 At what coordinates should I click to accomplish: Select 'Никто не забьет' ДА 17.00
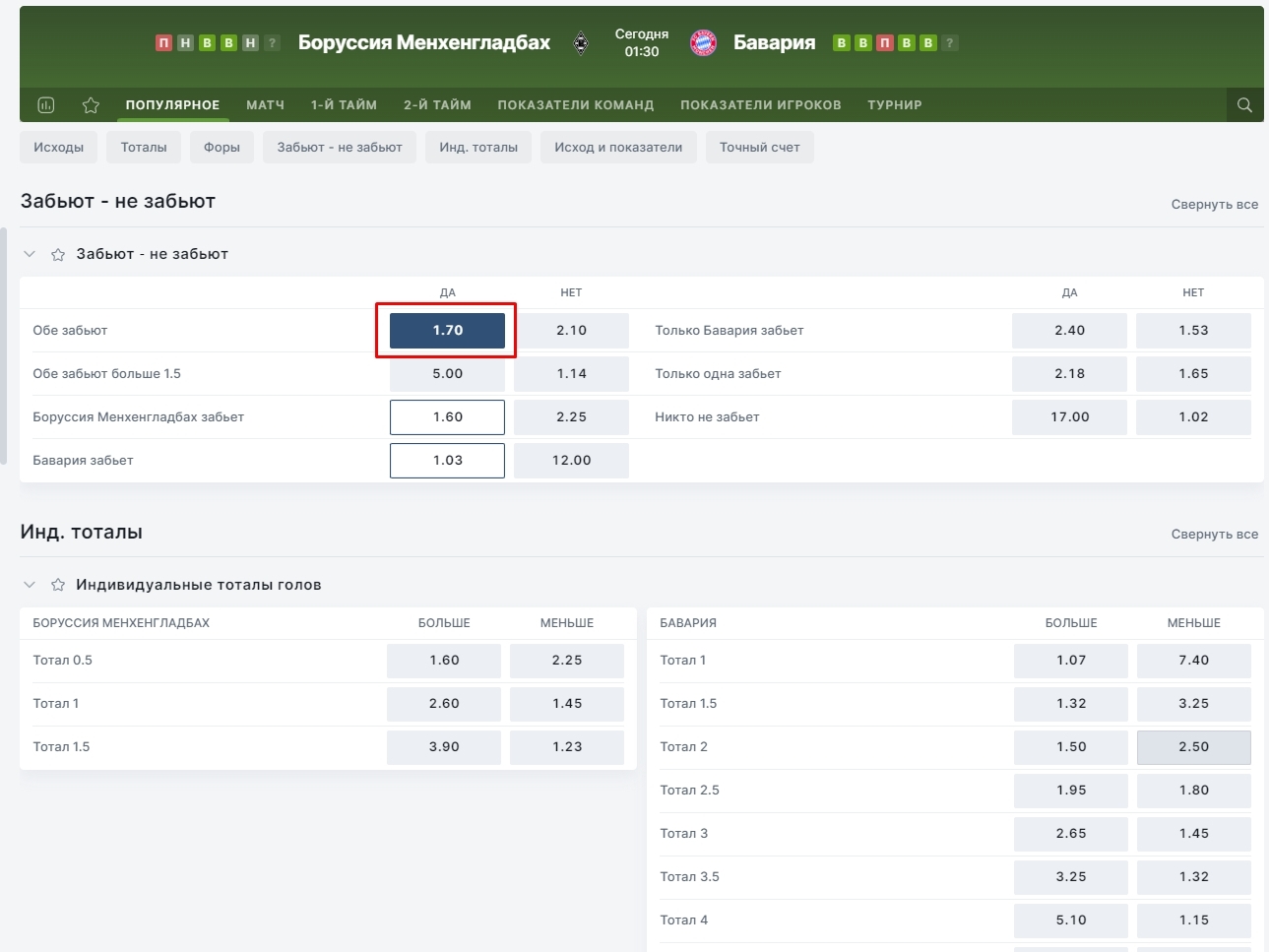(x=1069, y=417)
